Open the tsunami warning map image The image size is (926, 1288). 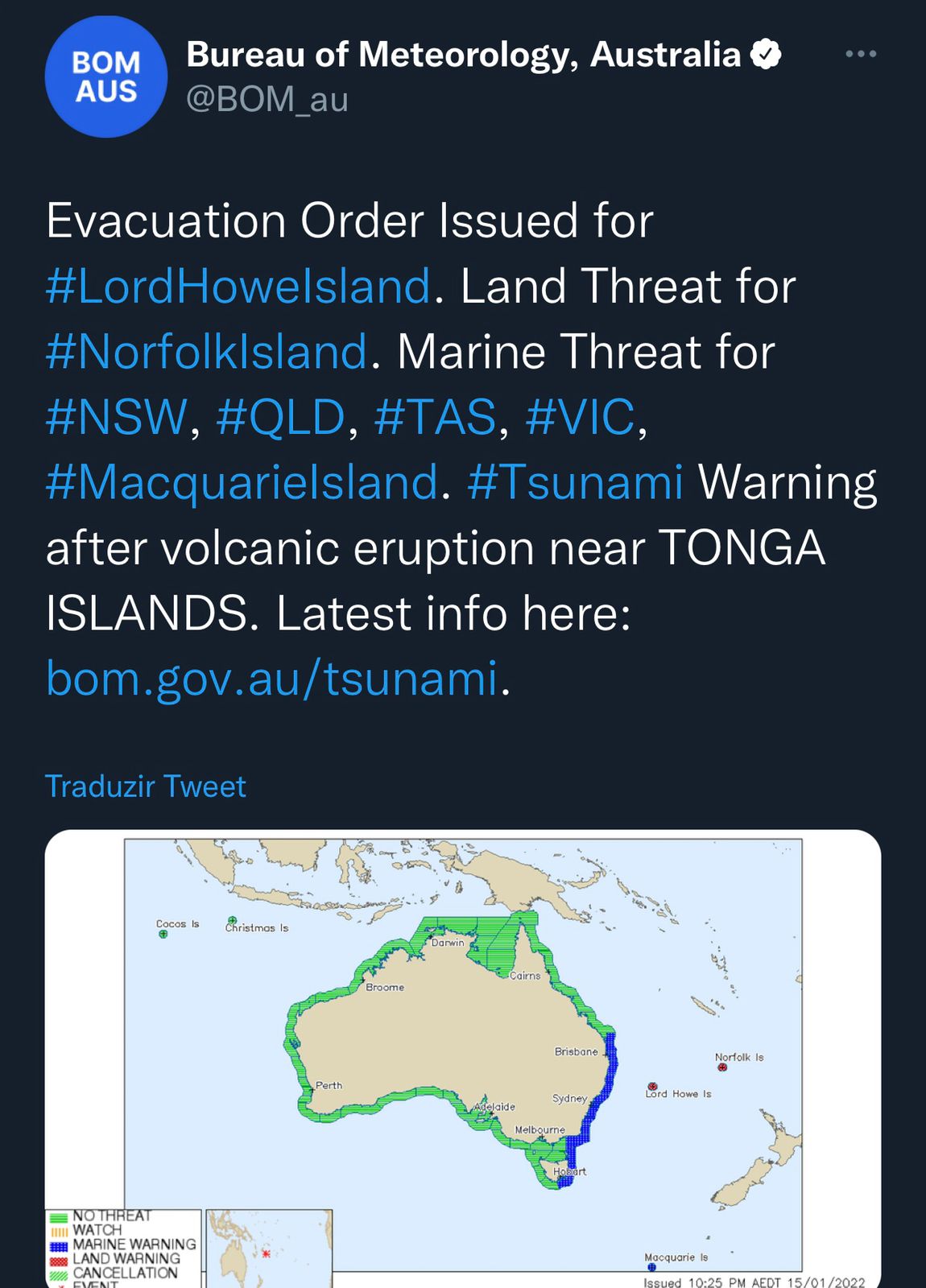[x=463, y=1059]
